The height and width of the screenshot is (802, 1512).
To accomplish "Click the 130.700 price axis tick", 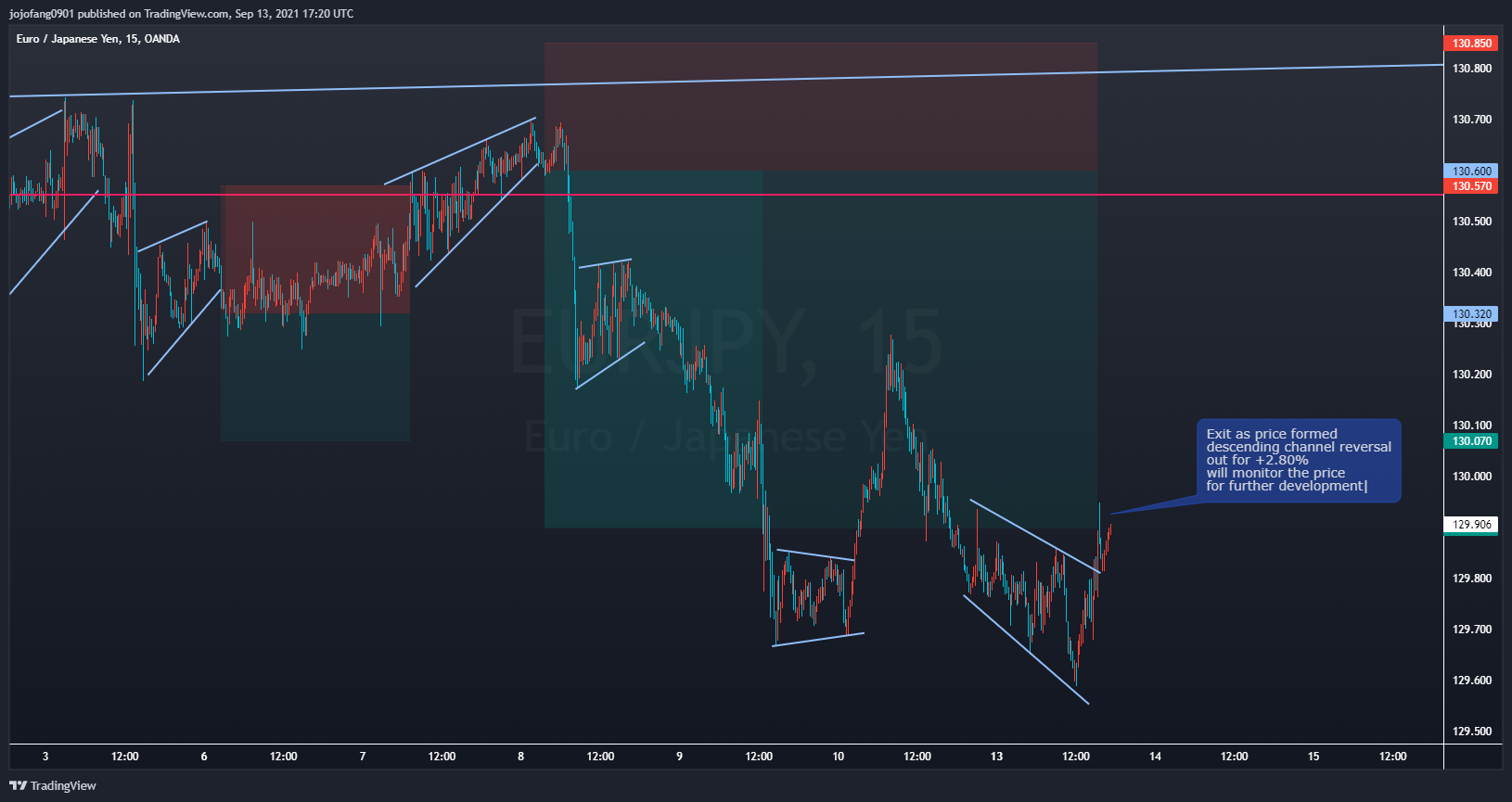I will coord(1472,120).
